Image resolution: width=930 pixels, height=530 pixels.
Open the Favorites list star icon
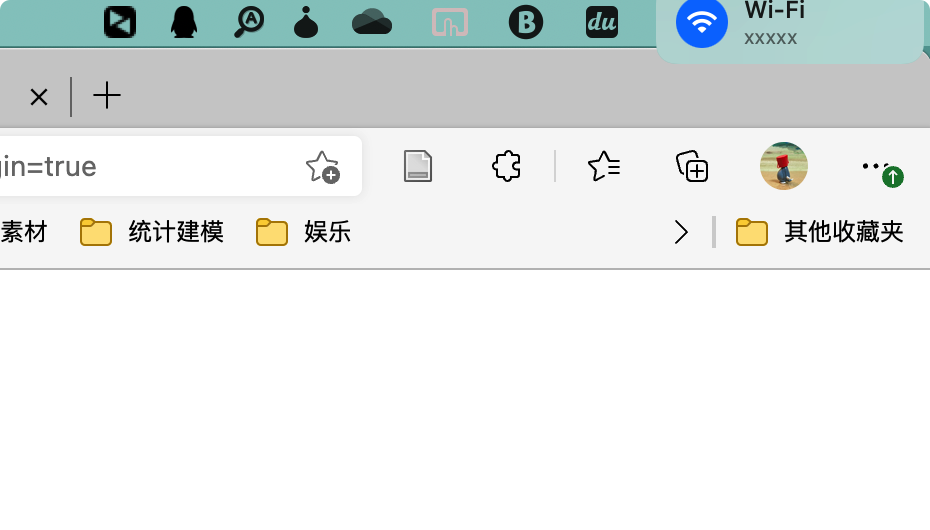604,166
